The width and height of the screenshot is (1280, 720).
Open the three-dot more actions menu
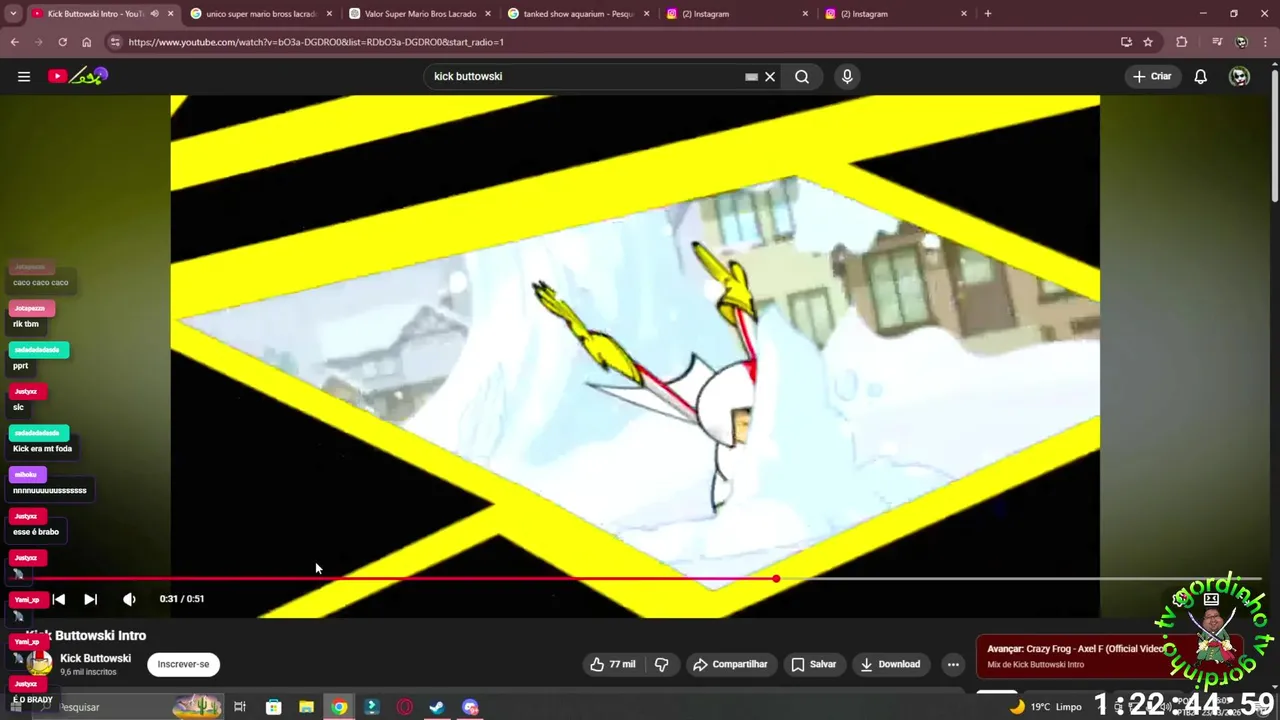pyautogui.click(x=953, y=664)
